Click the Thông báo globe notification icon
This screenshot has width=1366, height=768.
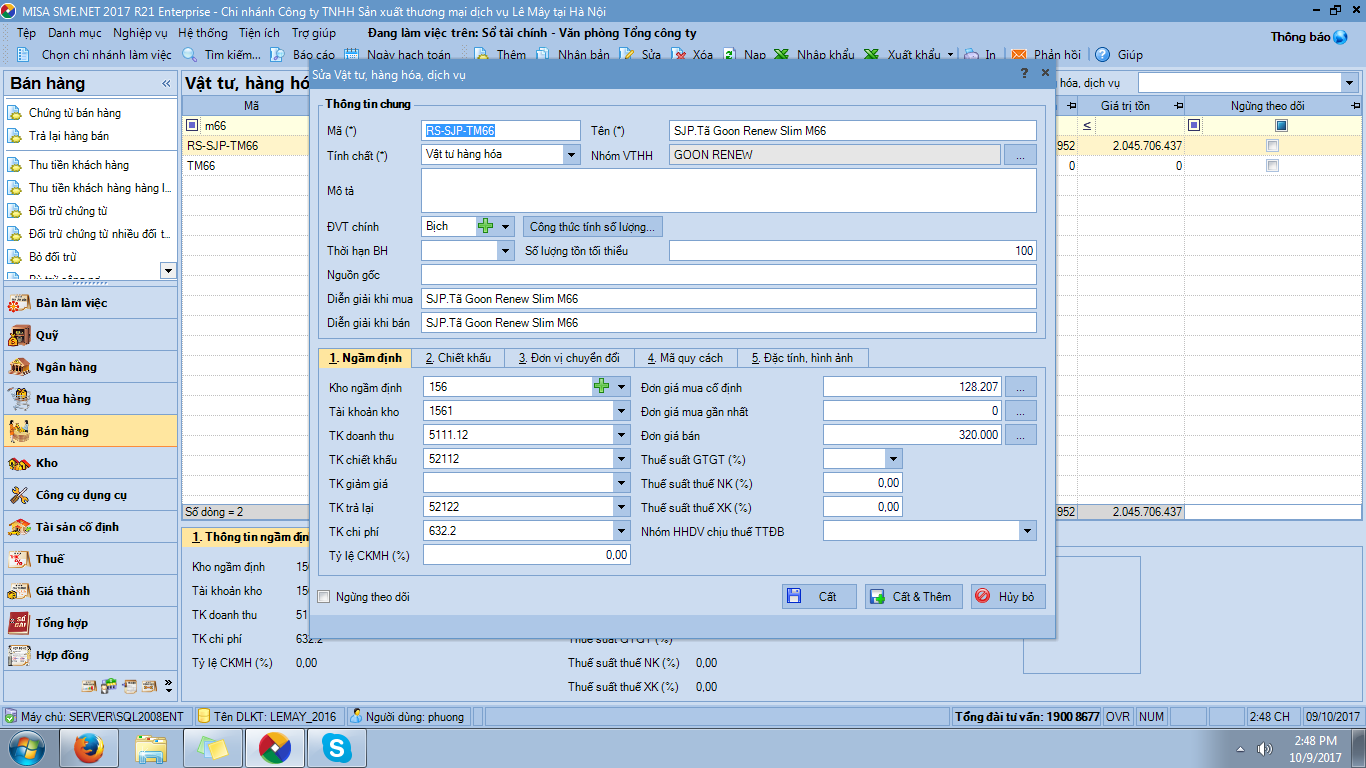[1340, 37]
